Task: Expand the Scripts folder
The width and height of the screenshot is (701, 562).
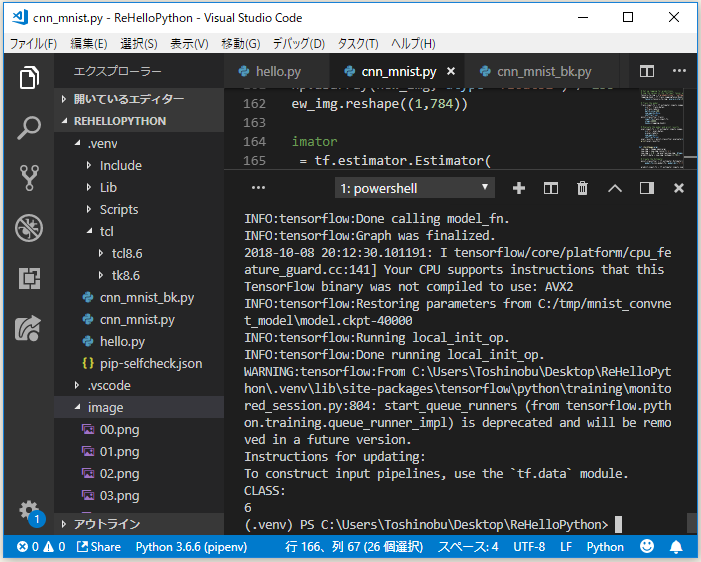Action: coord(139,209)
